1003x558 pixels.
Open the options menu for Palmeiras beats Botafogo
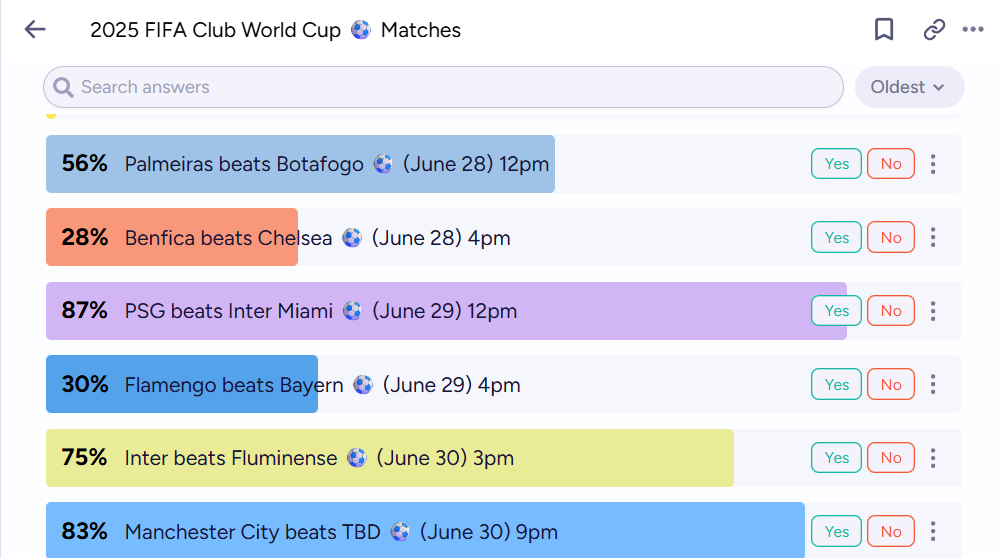click(x=933, y=164)
